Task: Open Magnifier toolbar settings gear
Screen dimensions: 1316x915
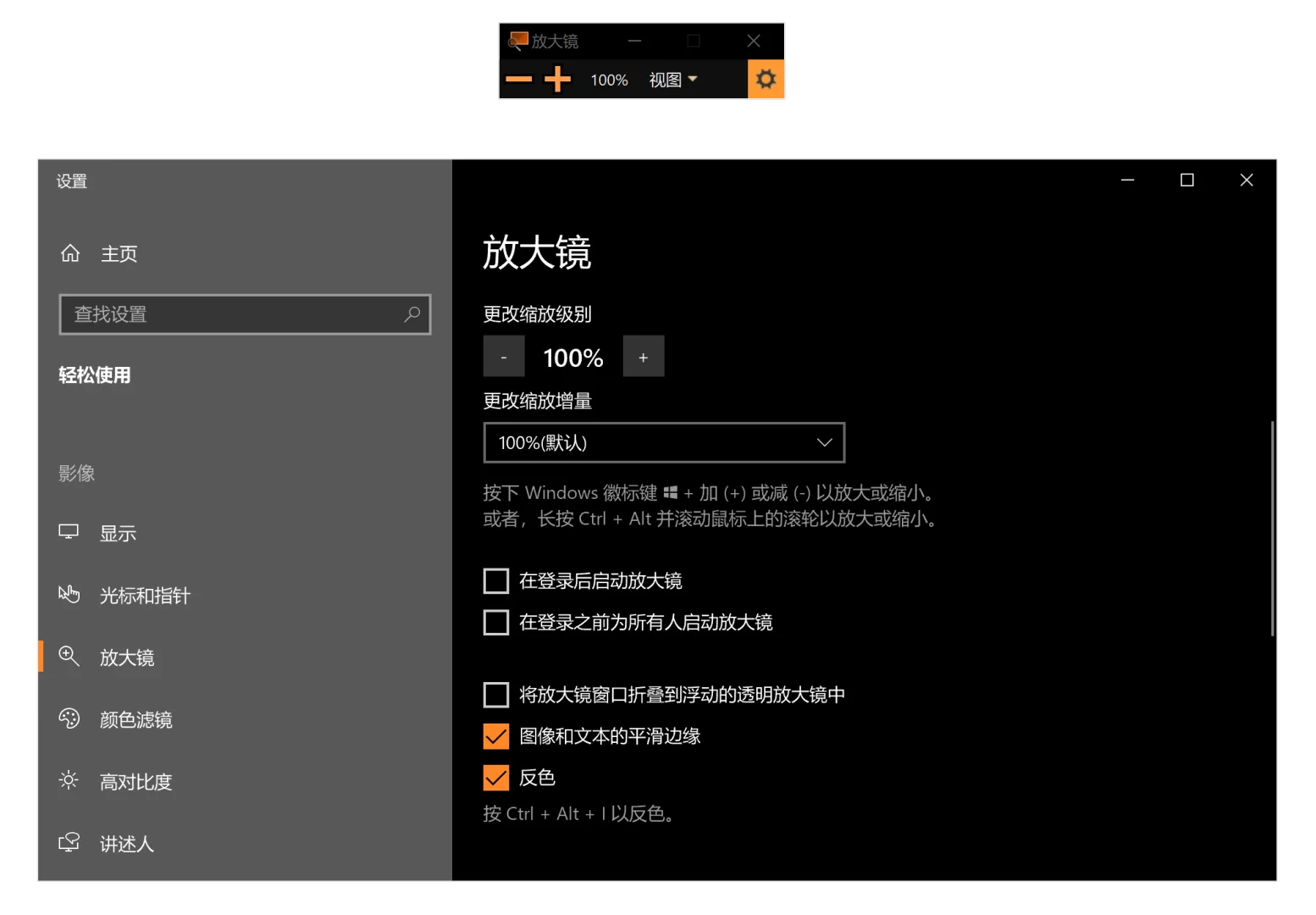Action: click(x=766, y=80)
